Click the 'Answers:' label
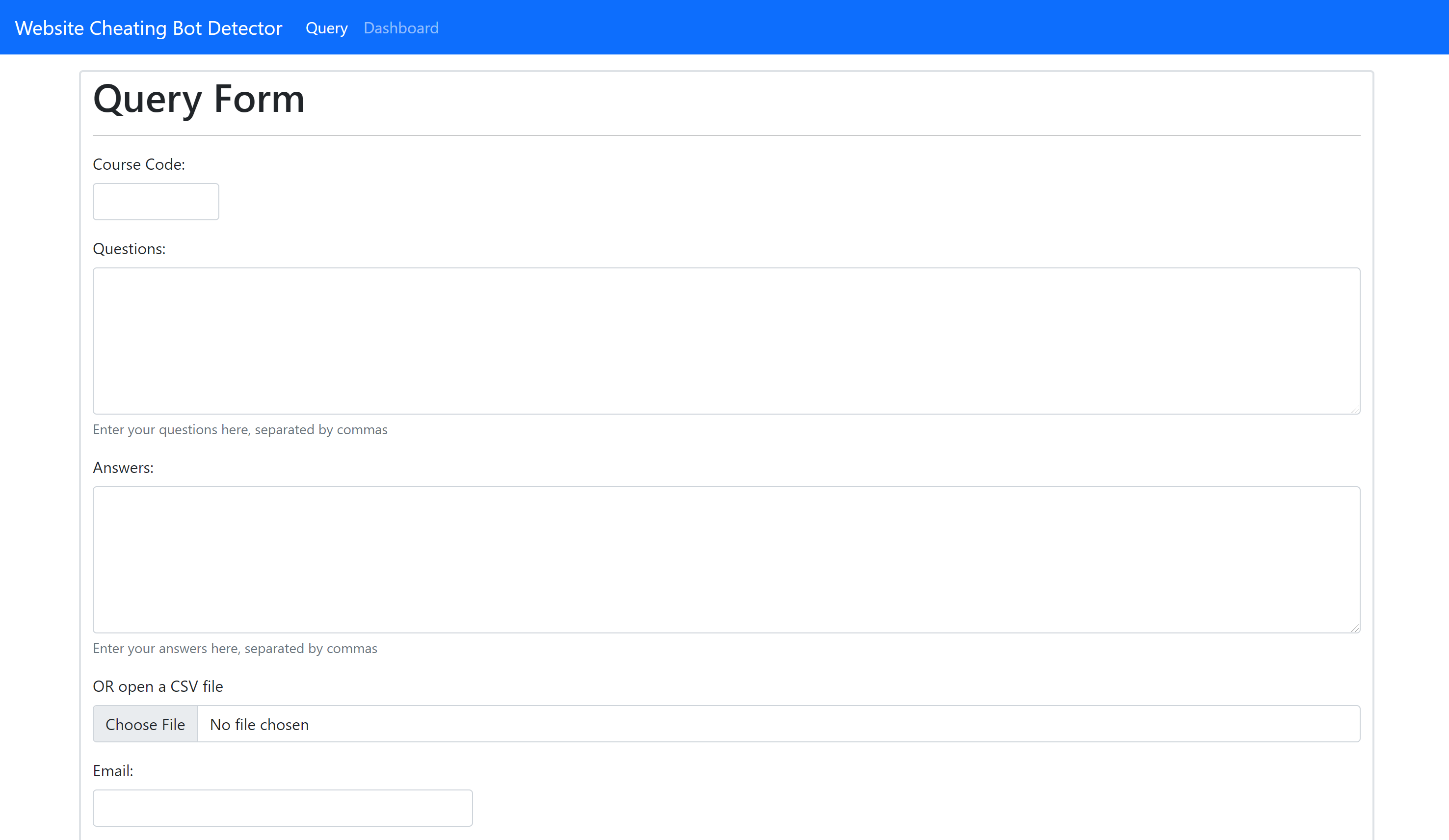 (123, 468)
